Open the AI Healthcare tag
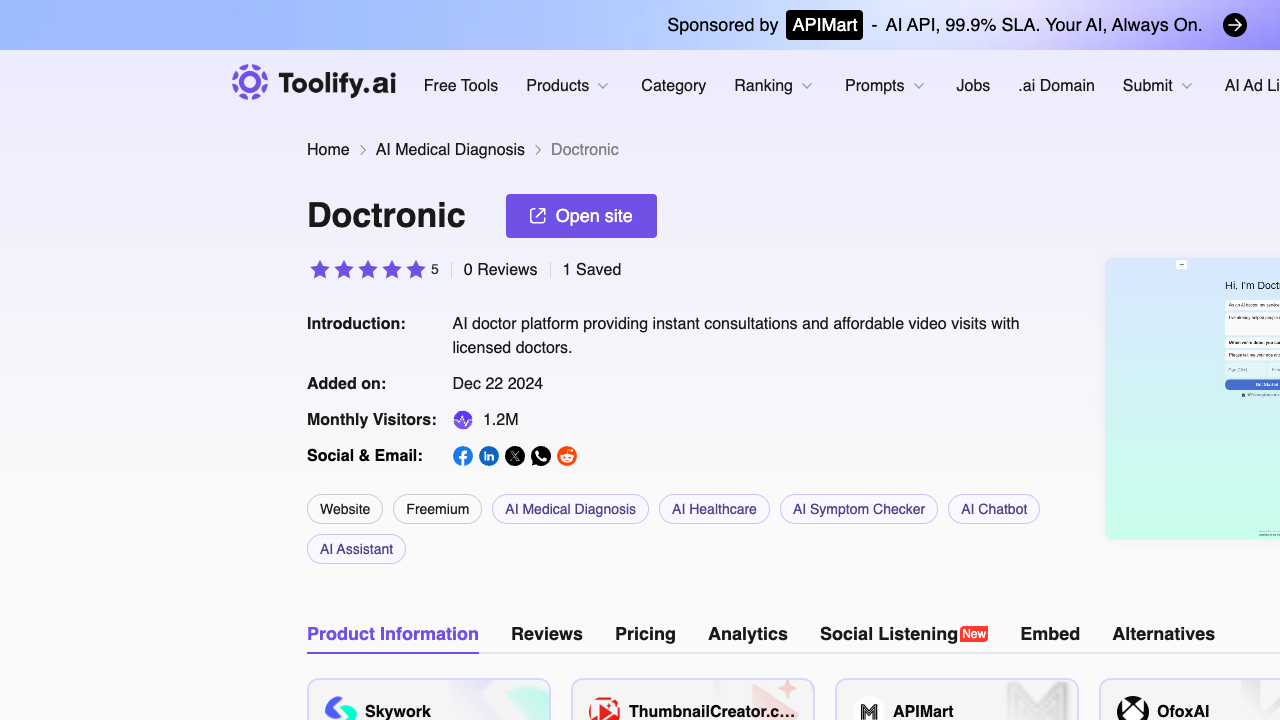 click(x=714, y=509)
